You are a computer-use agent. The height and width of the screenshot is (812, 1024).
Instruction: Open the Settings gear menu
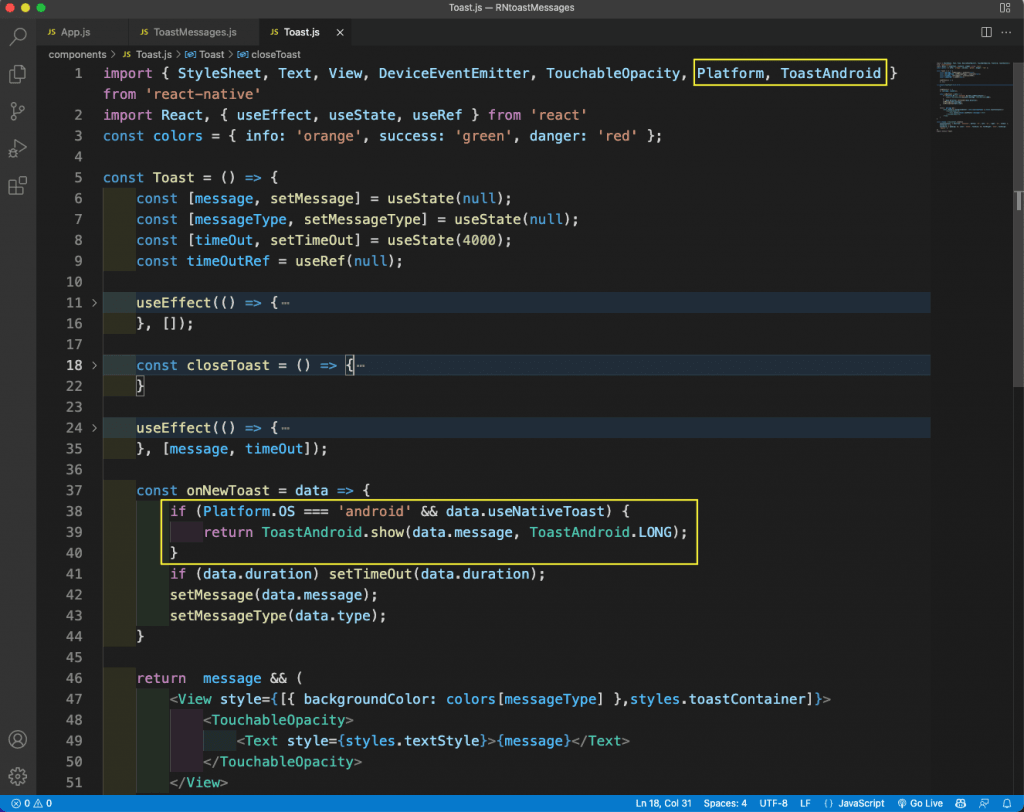[x=17, y=777]
